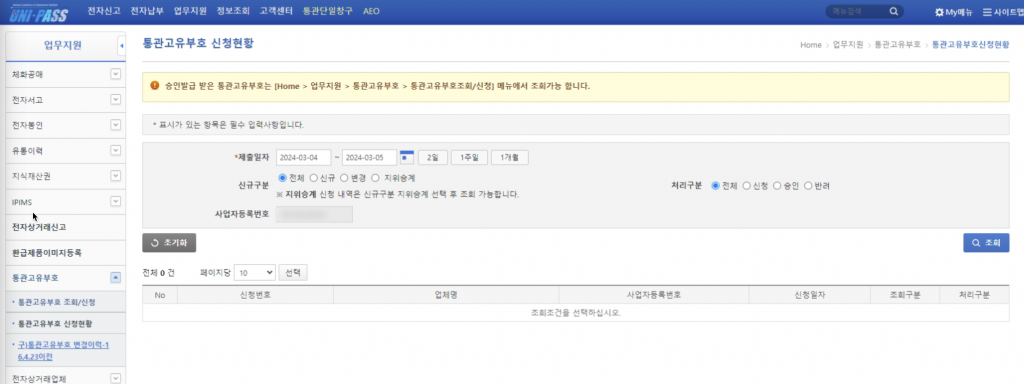
Task: Click start date field 2024-03-04
Action: point(304,157)
